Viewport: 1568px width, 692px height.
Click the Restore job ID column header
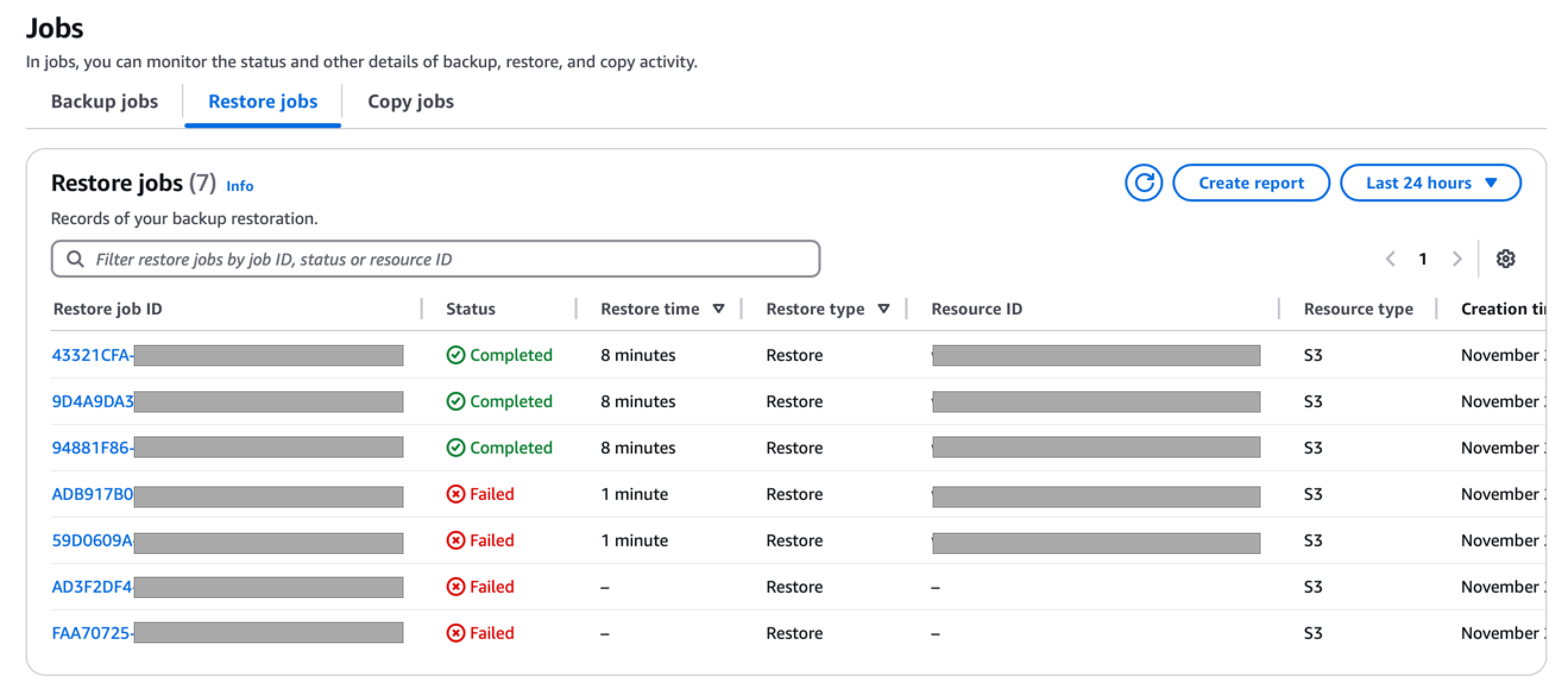(x=108, y=309)
